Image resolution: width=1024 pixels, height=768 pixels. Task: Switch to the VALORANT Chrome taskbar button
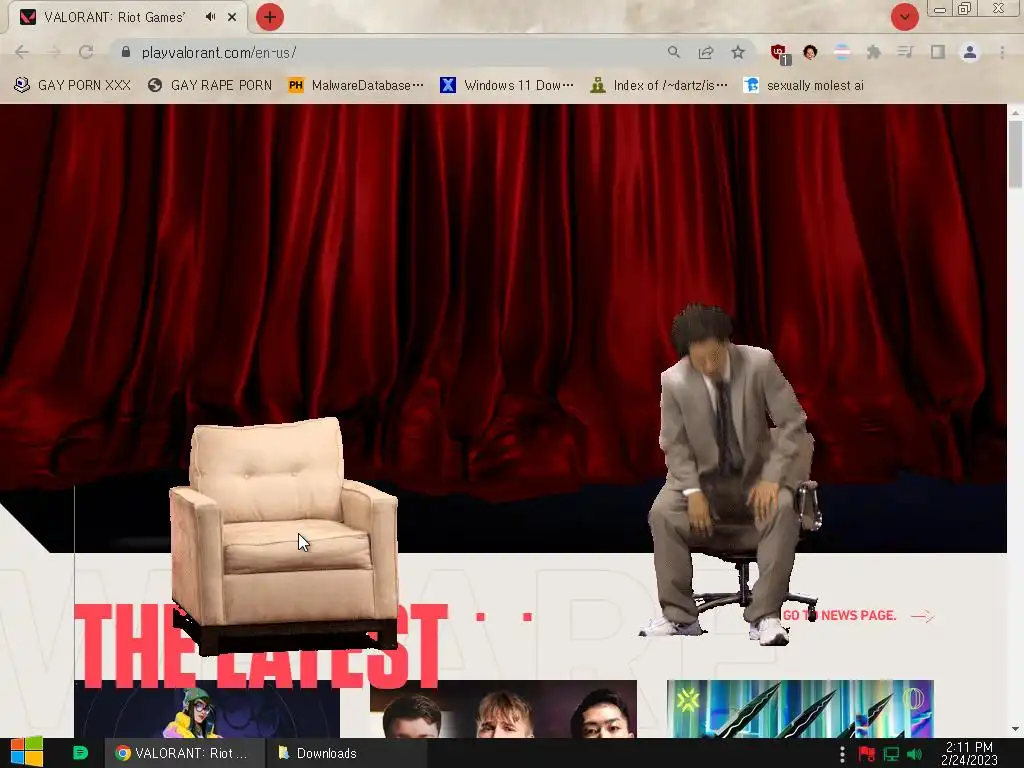click(185, 753)
